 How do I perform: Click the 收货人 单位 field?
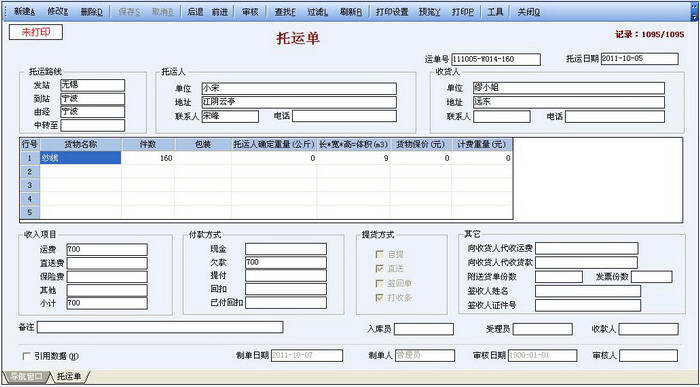coord(569,88)
